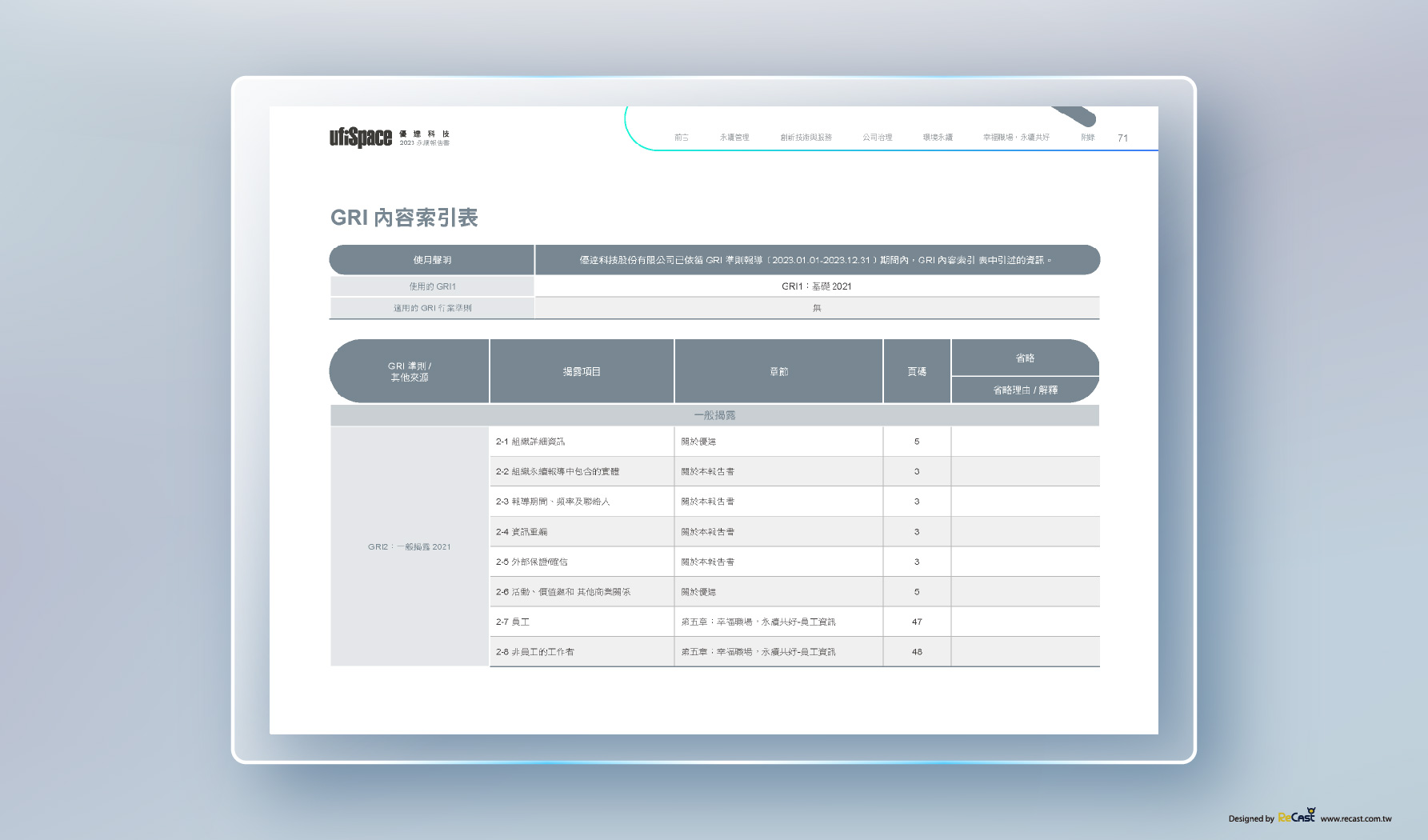
Task: Click the GRI 內容索引表 page heading
Action: click(404, 218)
